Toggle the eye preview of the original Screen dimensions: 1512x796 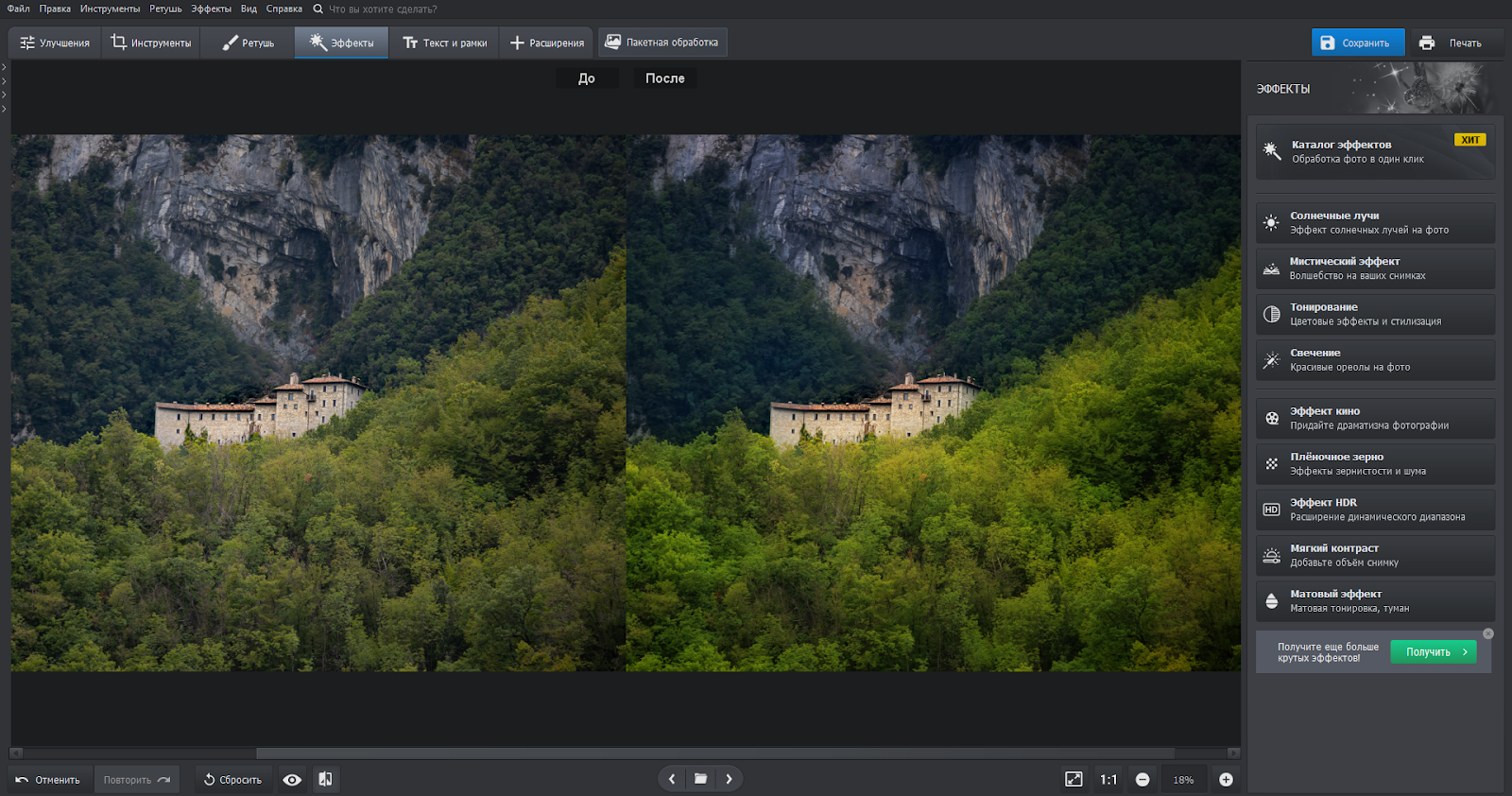(x=292, y=779)
